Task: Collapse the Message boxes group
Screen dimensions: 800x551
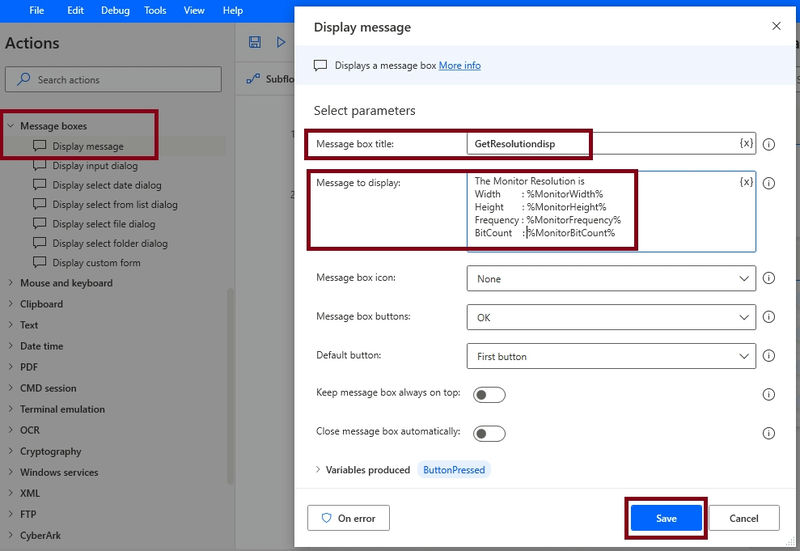Action: (11, 126)
